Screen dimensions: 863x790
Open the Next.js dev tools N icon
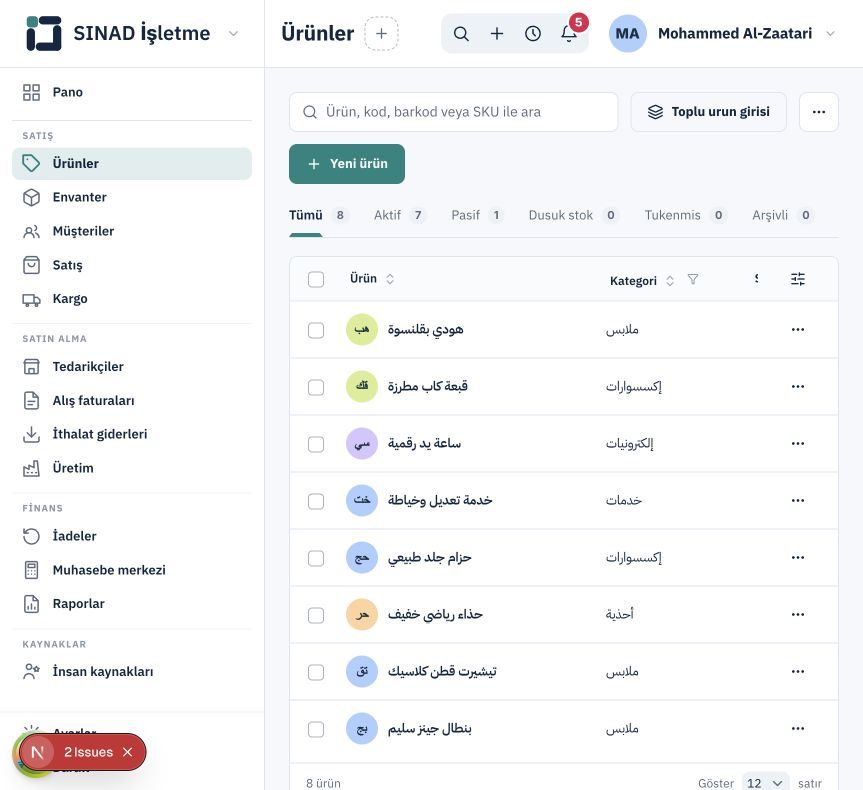tap(37, 752)
